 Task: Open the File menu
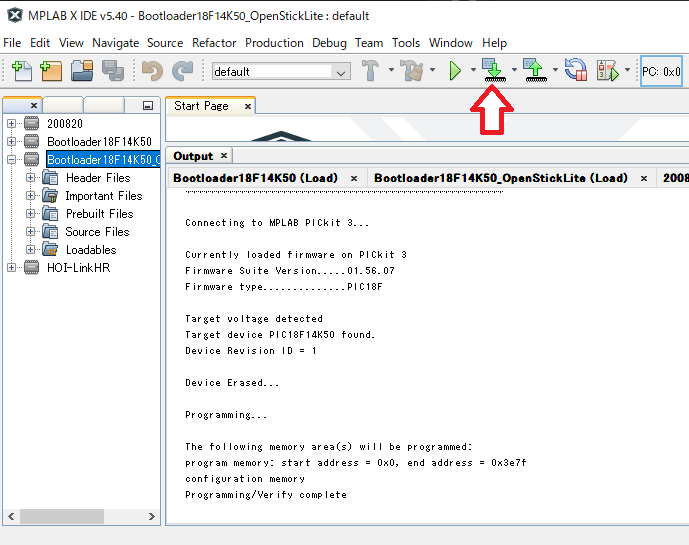pyautogui.click(x=12, y=43)
